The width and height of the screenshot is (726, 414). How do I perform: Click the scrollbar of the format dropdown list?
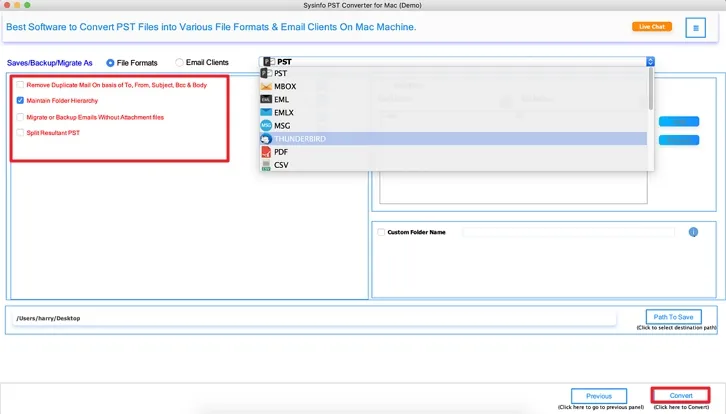coord(651,89)
